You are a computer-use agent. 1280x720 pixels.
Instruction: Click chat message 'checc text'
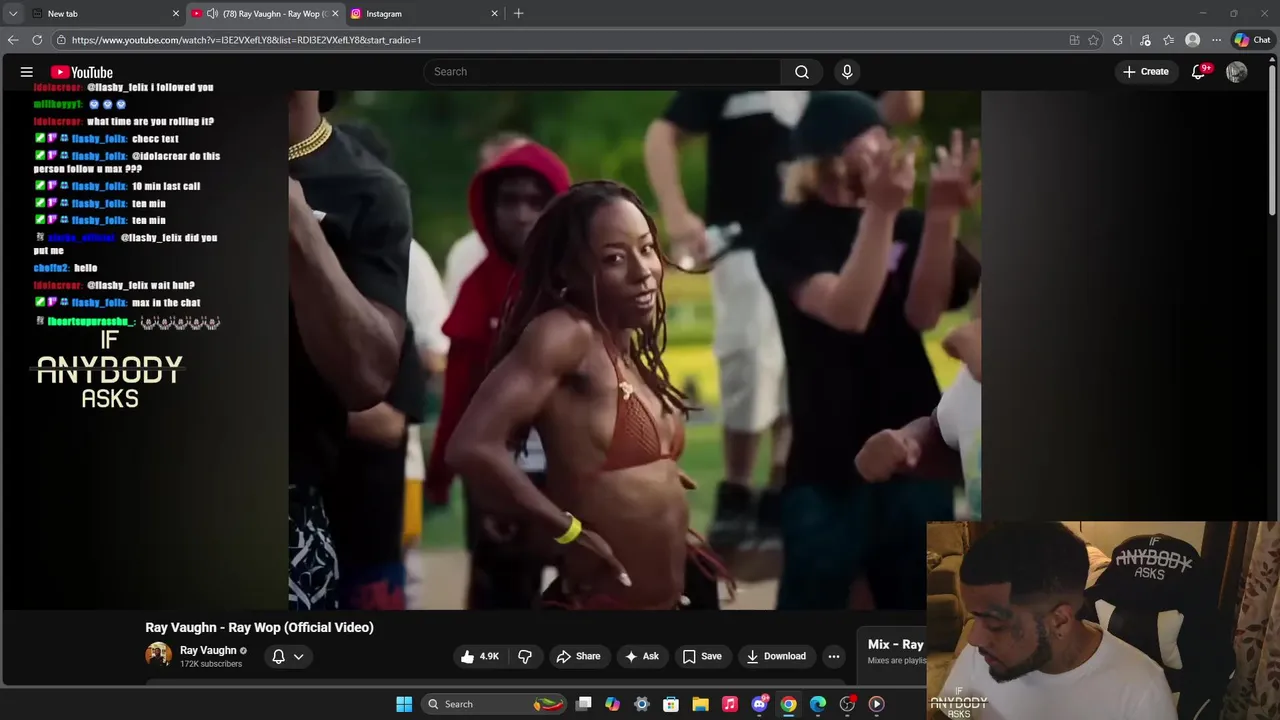click(x=155, y=139)
